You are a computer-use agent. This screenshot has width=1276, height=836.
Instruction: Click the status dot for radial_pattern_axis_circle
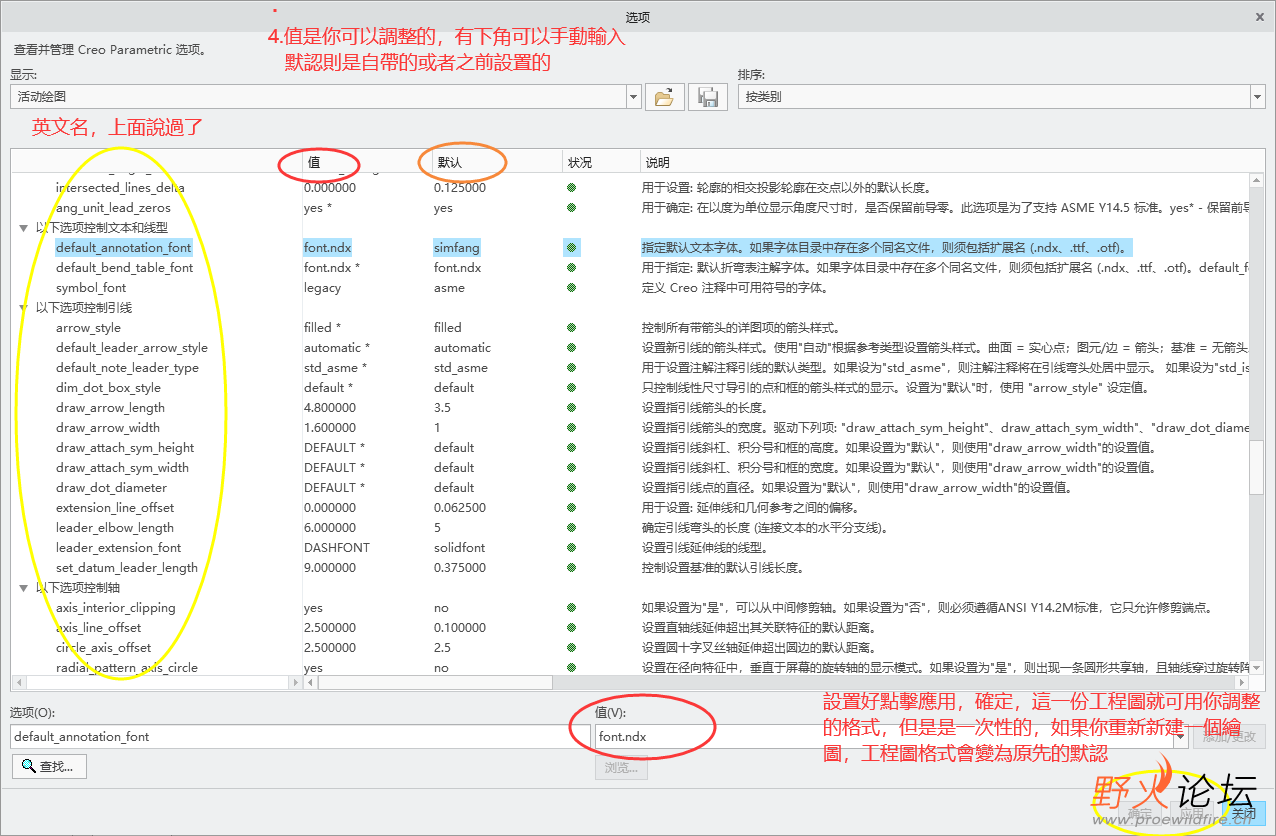(571, 668)
